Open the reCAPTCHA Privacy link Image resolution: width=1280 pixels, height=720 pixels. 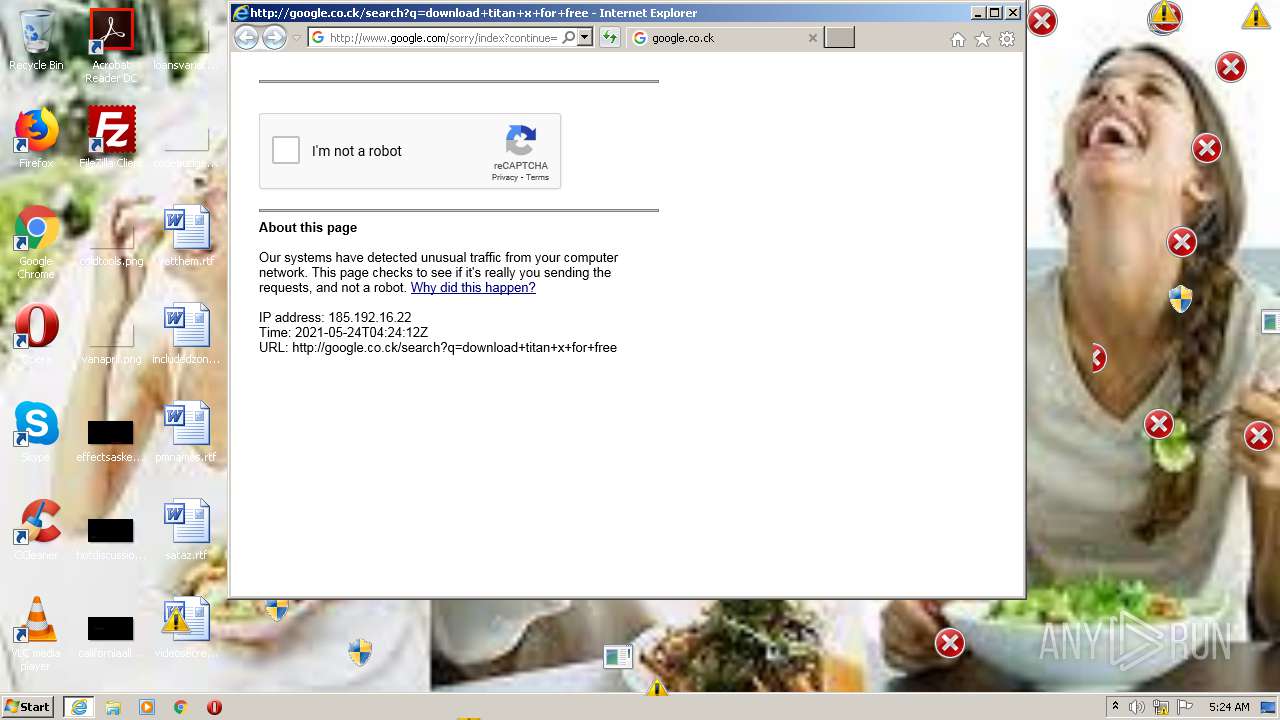point(504,177)
